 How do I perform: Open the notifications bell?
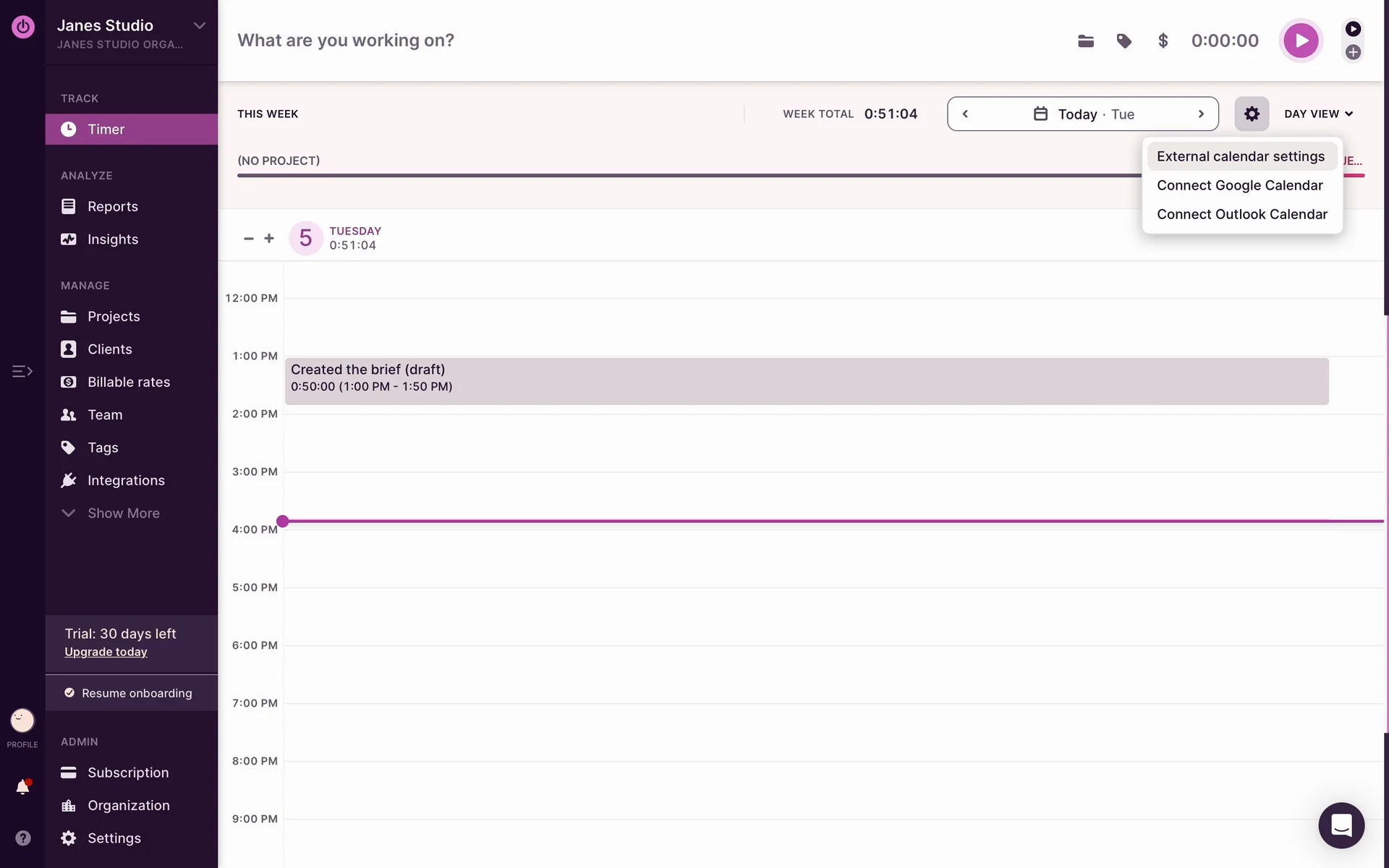point(22,787)
